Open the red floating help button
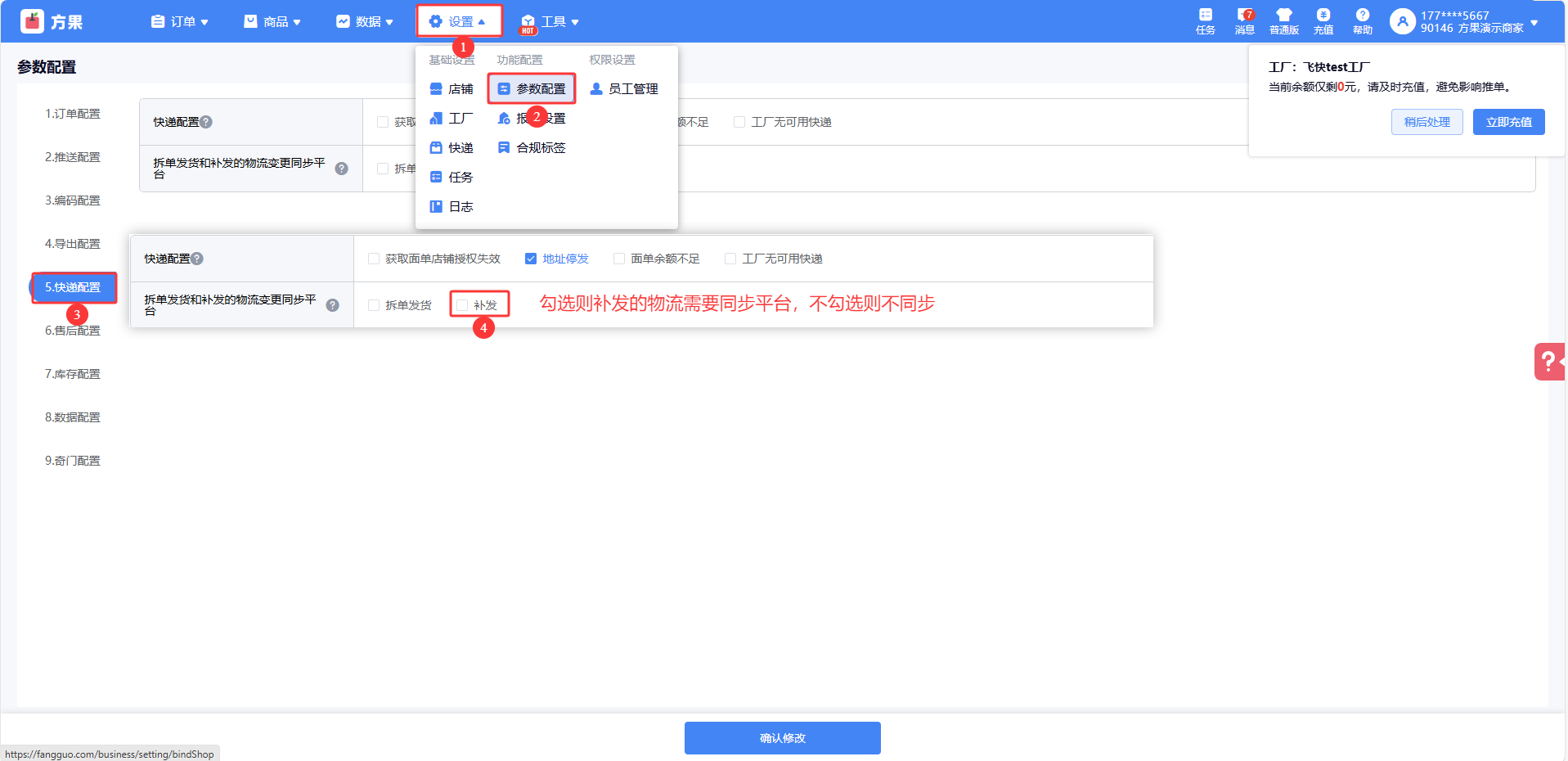 coord(1549,361)
